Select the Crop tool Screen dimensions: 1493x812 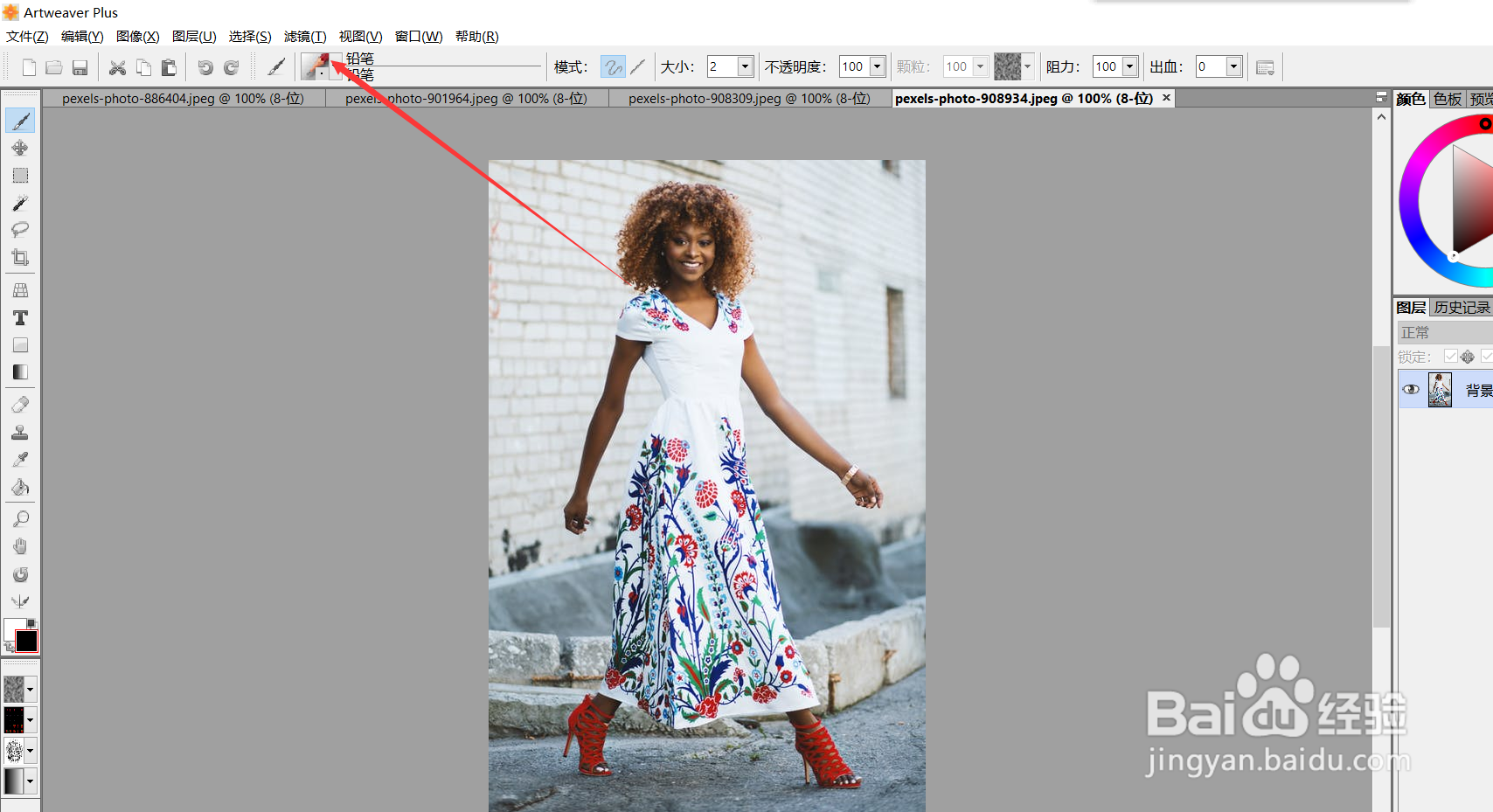click(x=20, y=257)
